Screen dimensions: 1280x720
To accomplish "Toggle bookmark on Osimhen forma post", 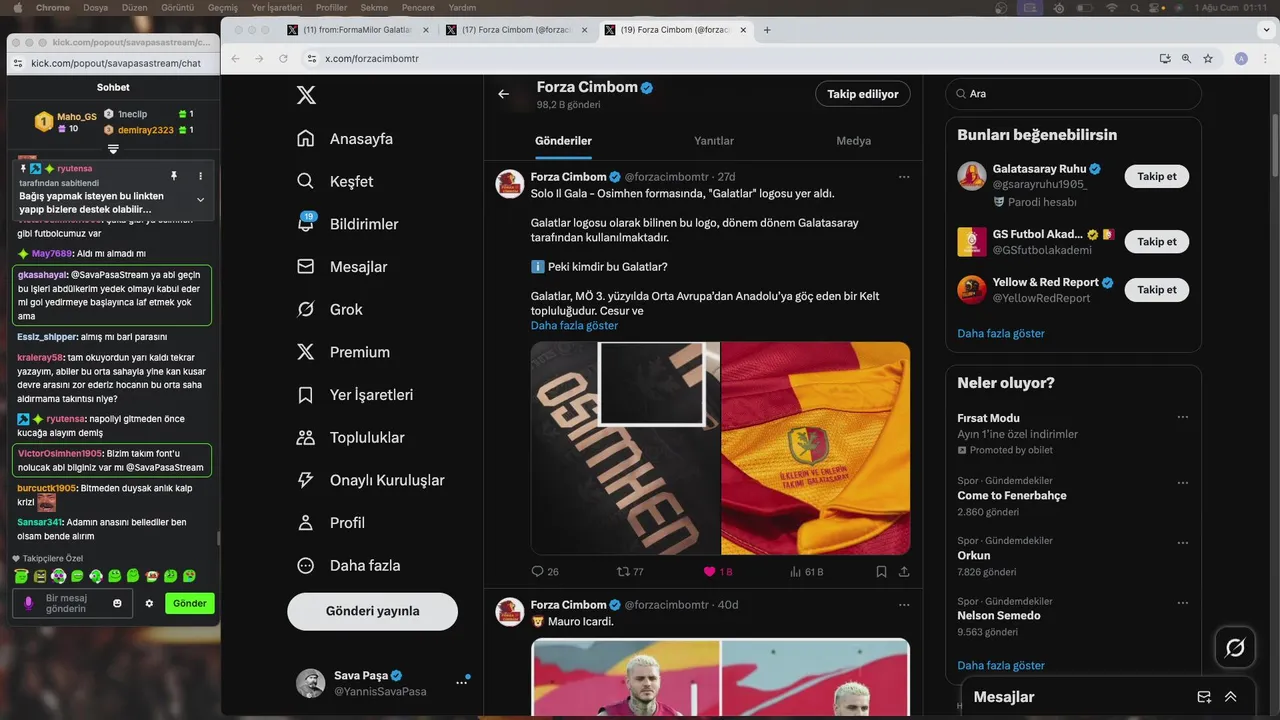I will [881, 572].
